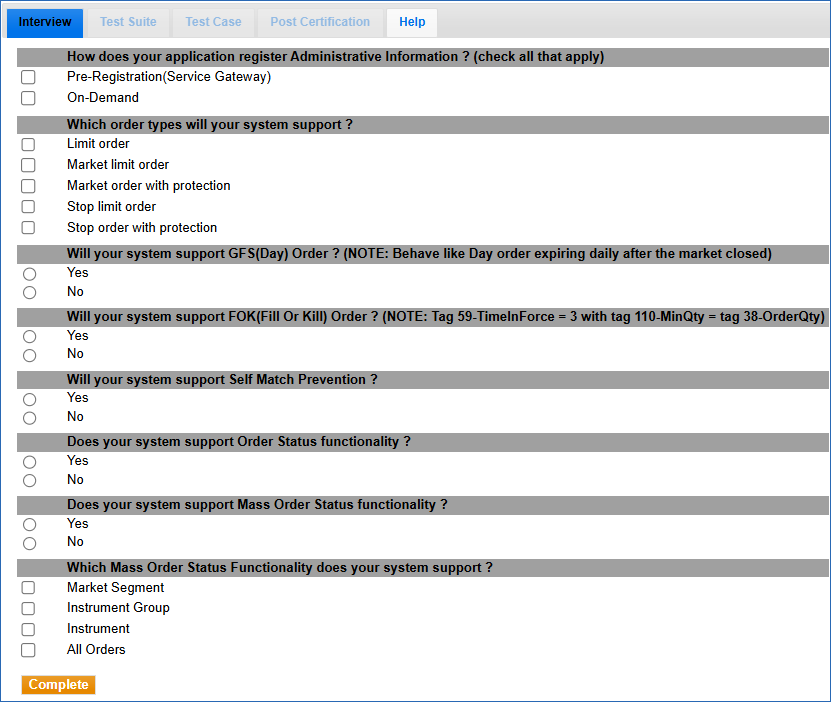This screenshot has width=831, height=702.
Task: Tick the Limit order checkbox
Action: (28, 144)
